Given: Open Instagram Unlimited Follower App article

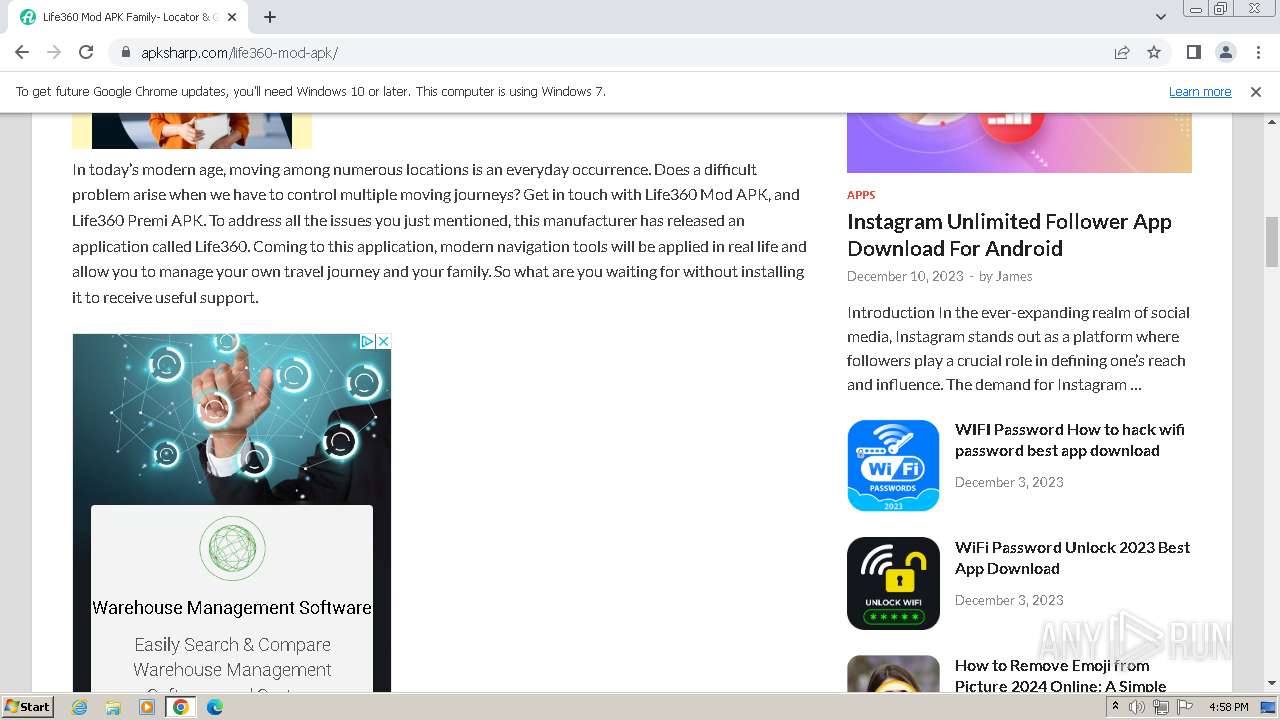Looking at the screenshot, I should [1009, 235].
